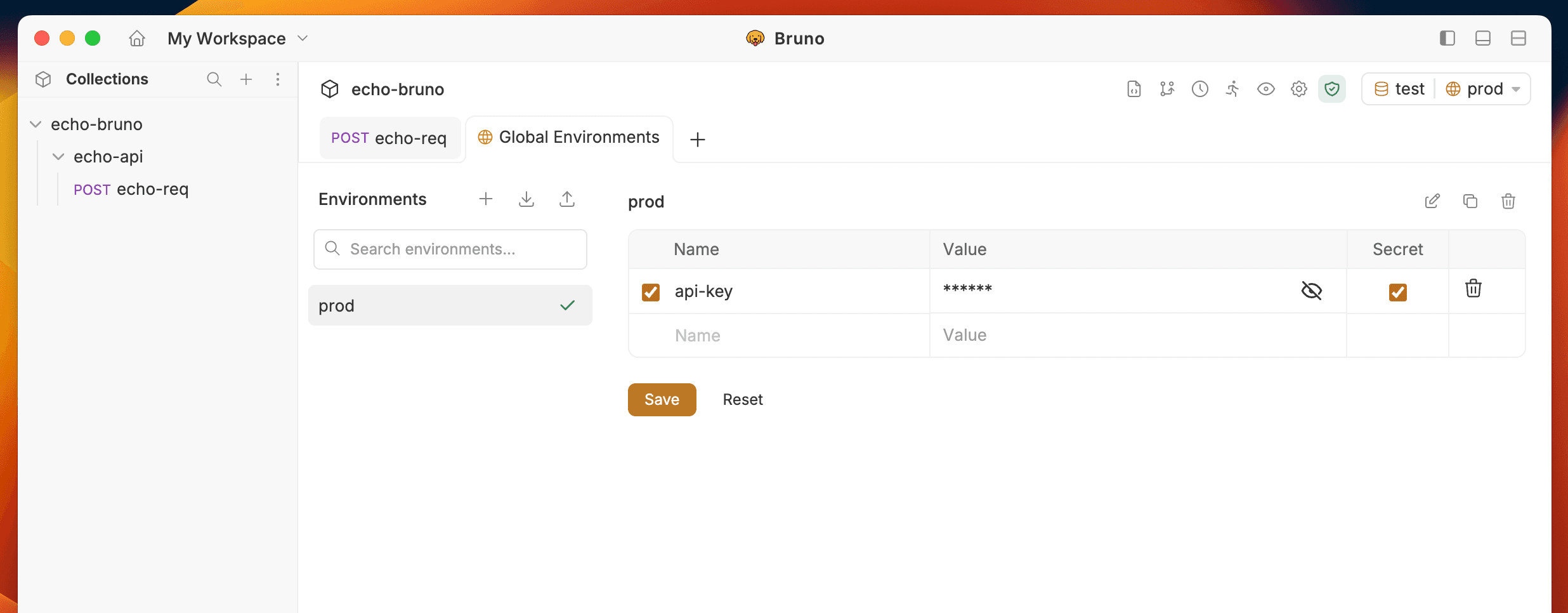Switch to the Global Environments tab
Image resolution: width=1568 pixels, height=613 pixels.
click(x=568, y=137)
